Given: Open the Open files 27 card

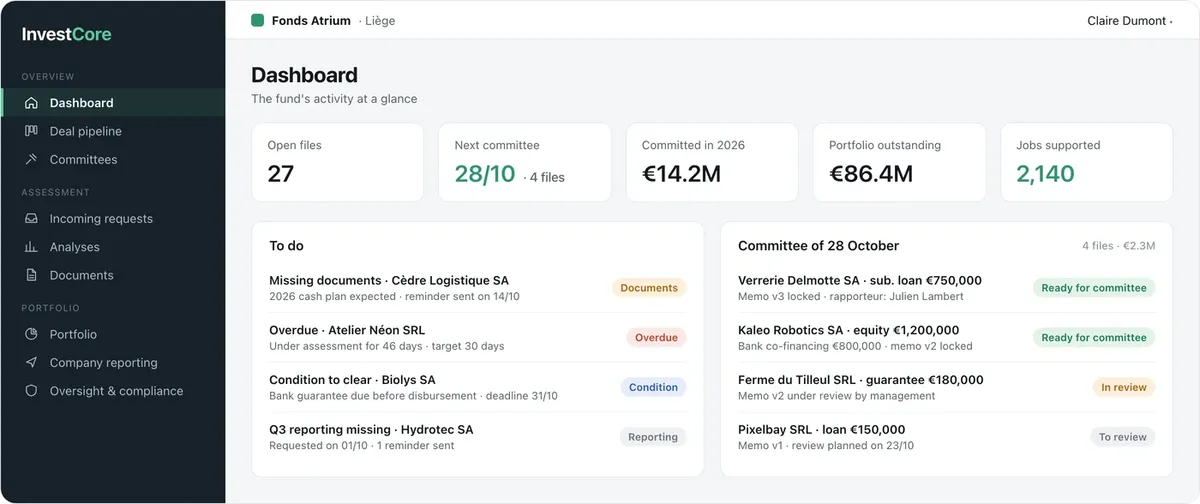Looking at the screenshot, I should coord(338,162).
